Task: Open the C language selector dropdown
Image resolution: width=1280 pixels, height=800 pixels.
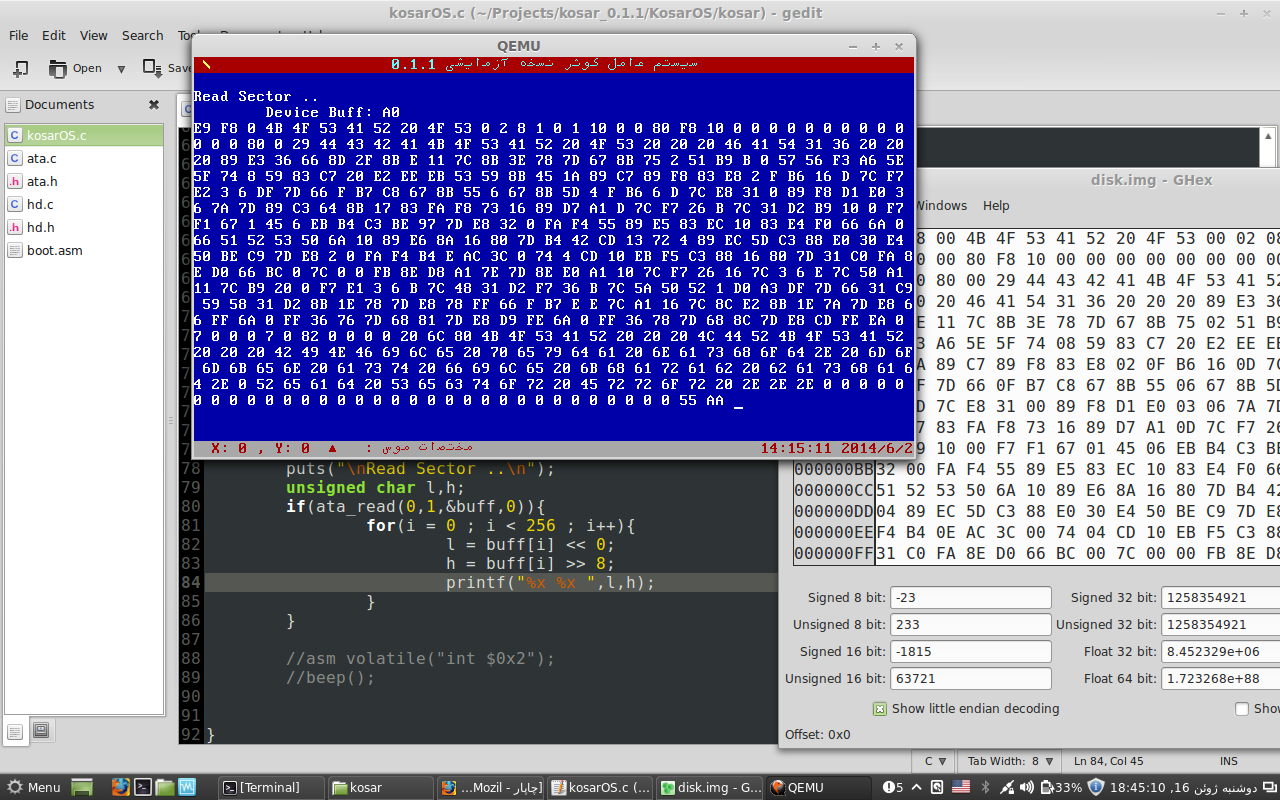Action: (x=935, y=761)
